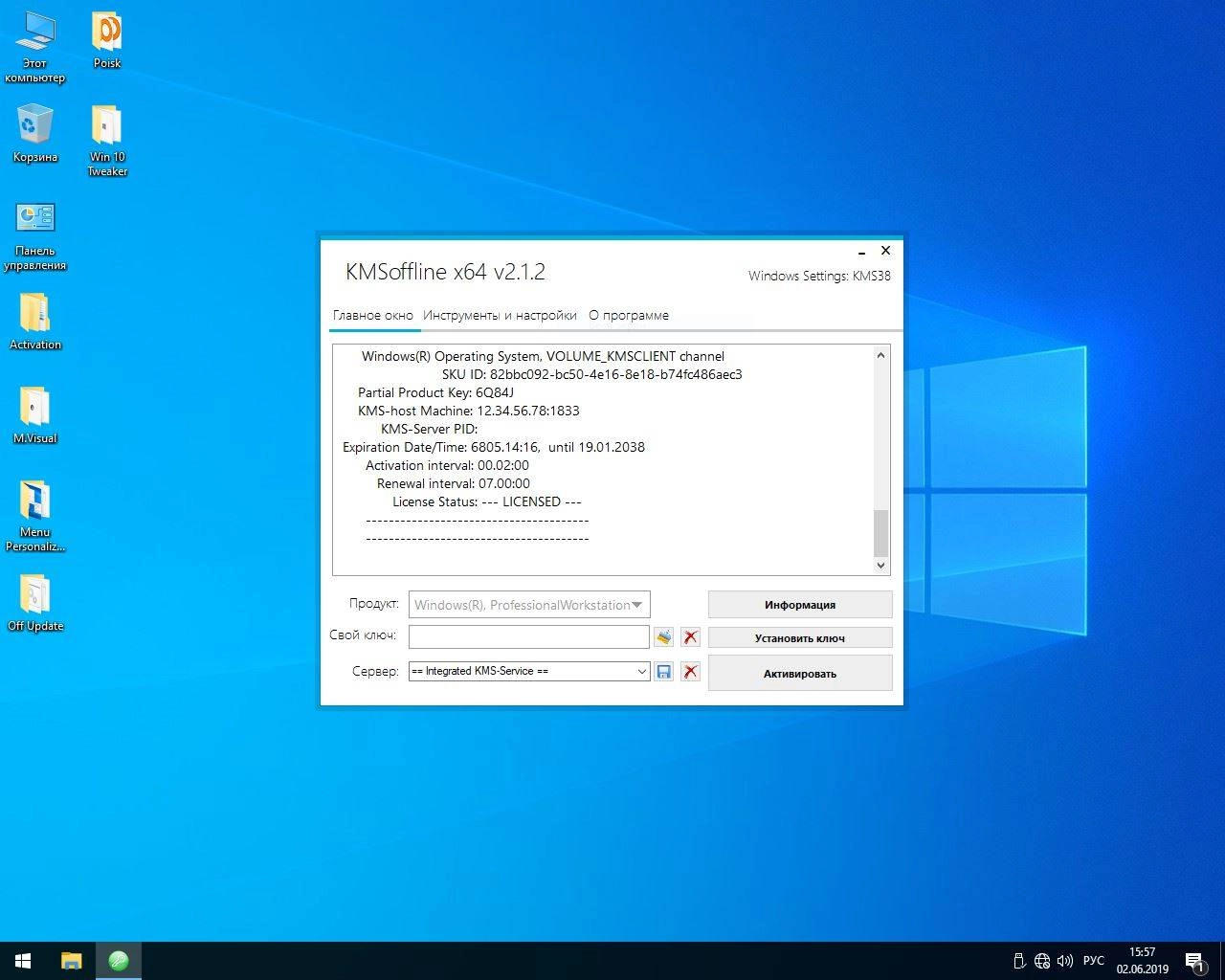The image size is (1225, 980).
Task: Click the log scrollbar thumb
Action: (x=880, y=533)
